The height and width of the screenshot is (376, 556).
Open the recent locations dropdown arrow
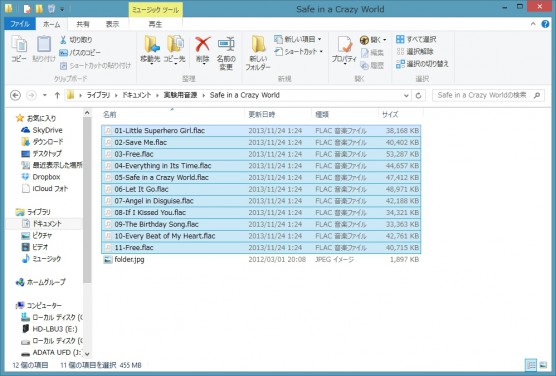coord(45,95)
